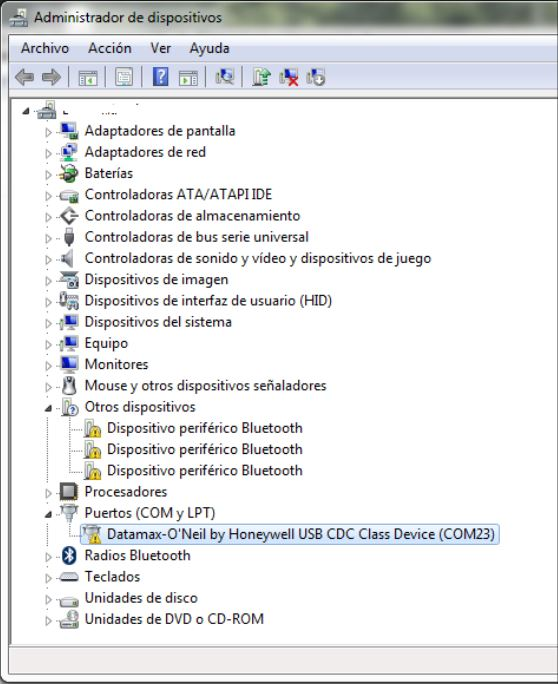Click the Back arrow toolbar icon

pos(24,77)
